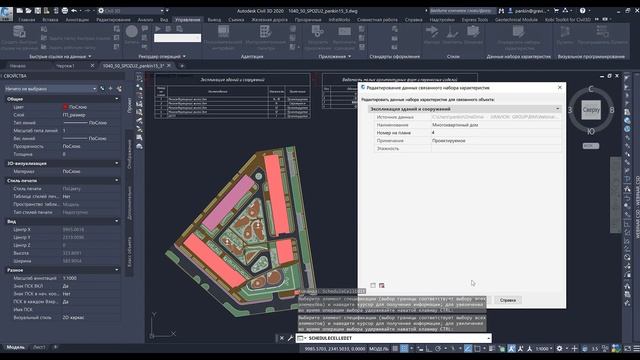Screen dimensions: 640x360
Task: Open annotation scale 1:1000 dropdown
Action: point(543,349)
